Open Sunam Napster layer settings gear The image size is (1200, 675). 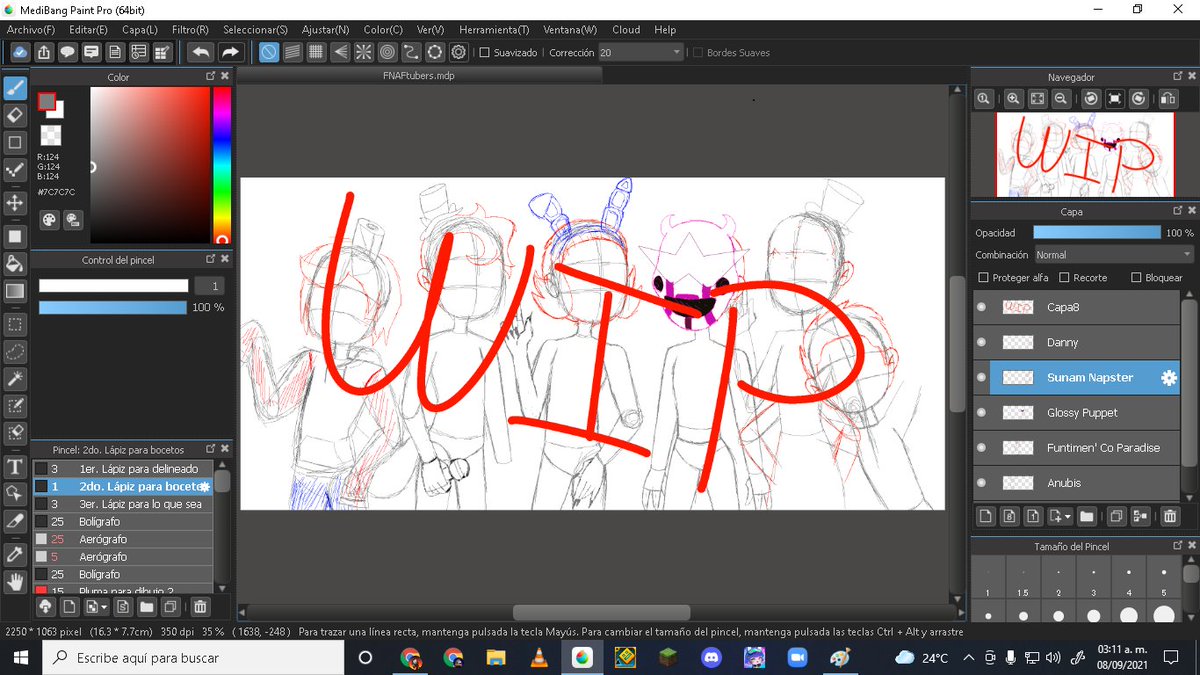[x=1168, y=378]
